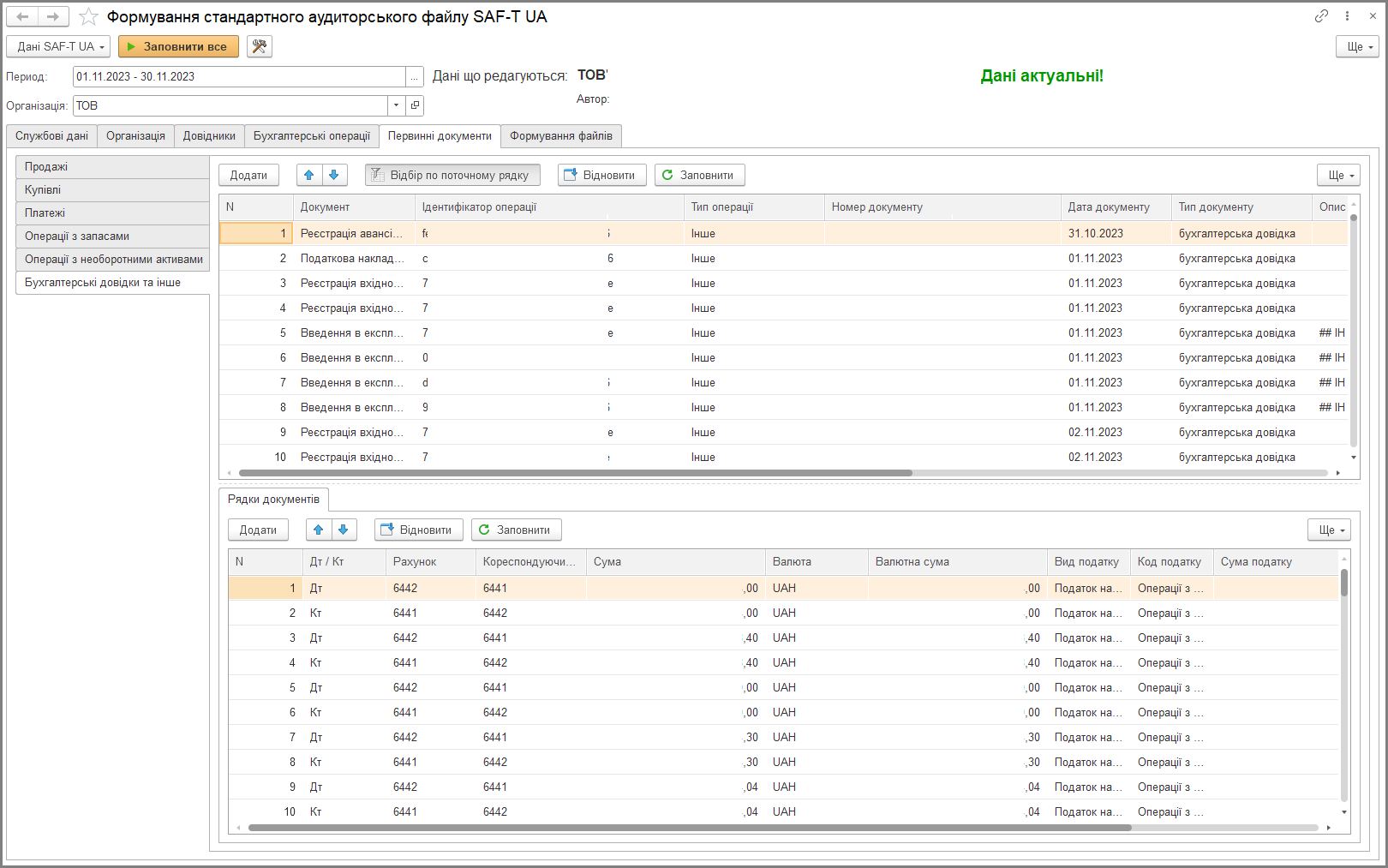
Task: Open the vertical three-dot menu
Action: click(1348, 16)
